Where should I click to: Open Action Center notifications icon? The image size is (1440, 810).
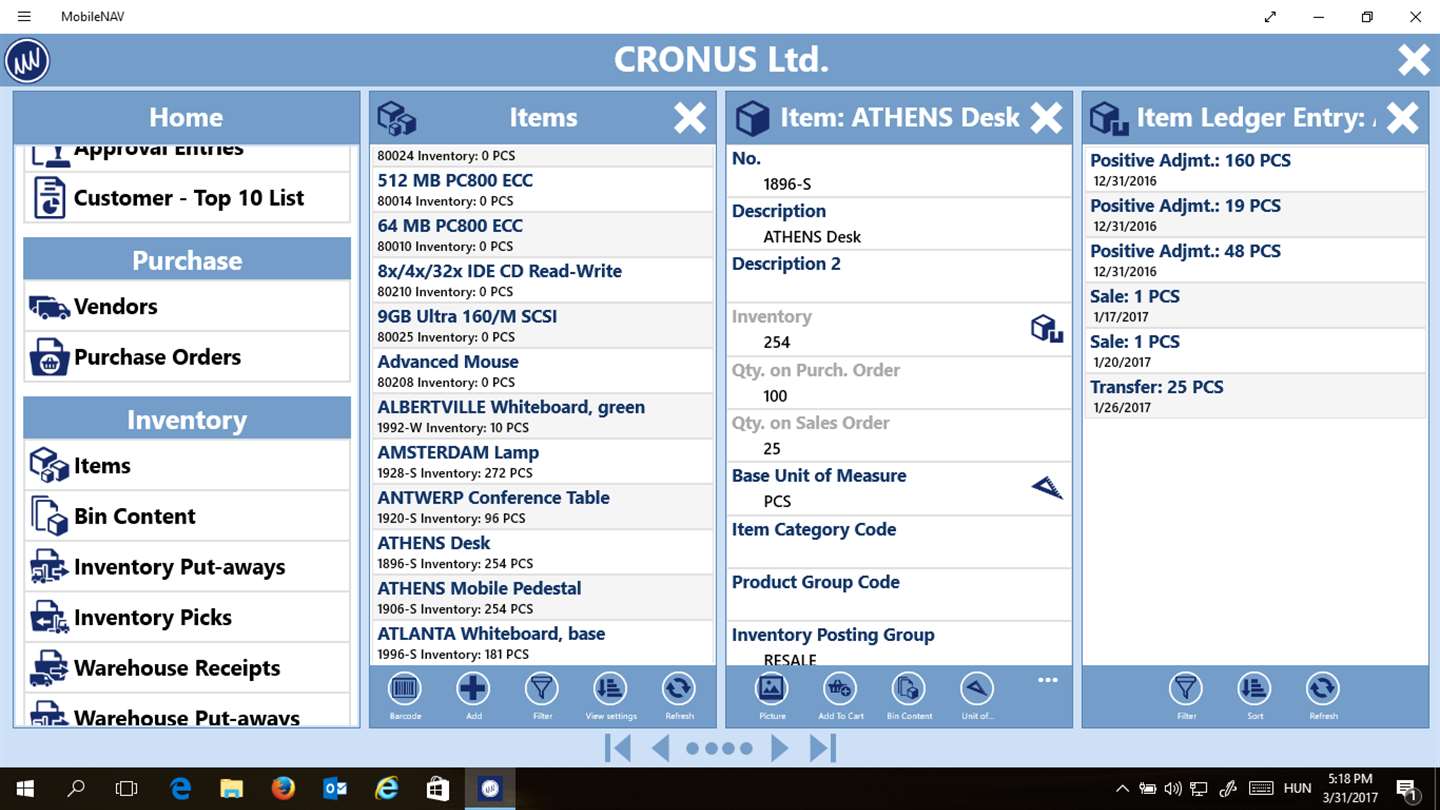click(x=1406, y=789)
